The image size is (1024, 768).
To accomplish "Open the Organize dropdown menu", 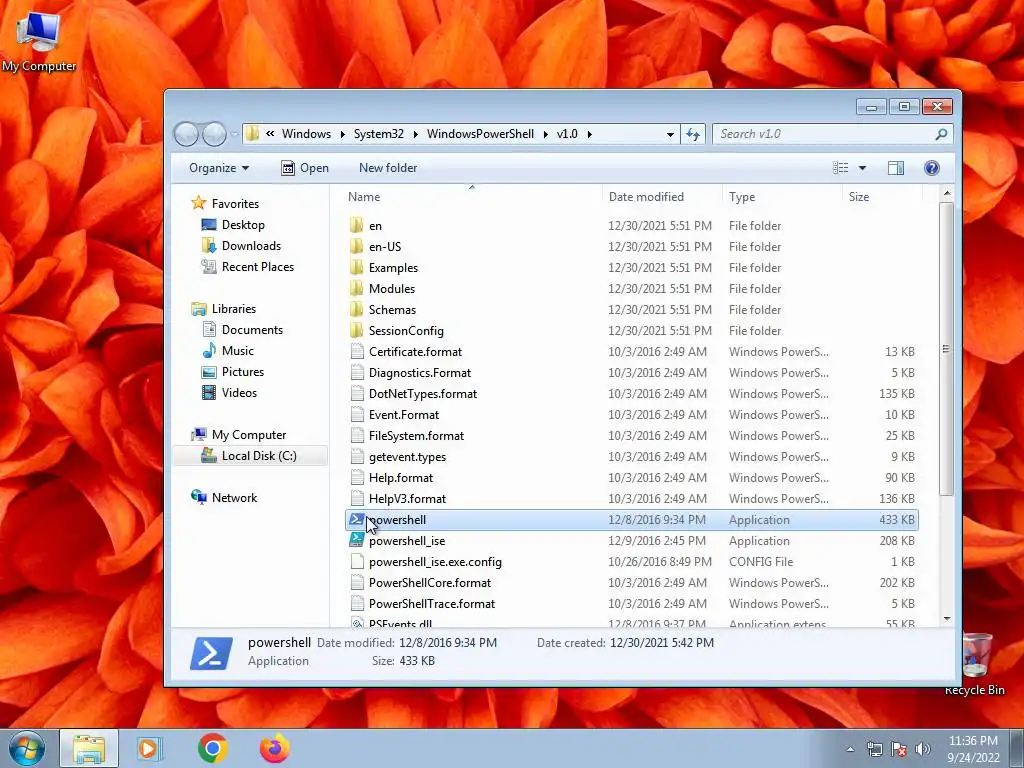I will (219, 168).
